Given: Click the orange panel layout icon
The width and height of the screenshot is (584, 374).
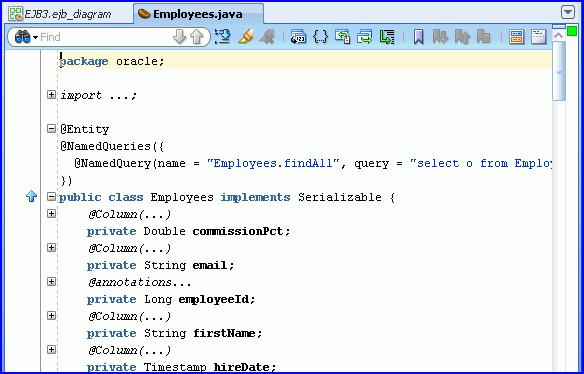Looking at the screenshot, I should pyautogui.click(x=517, y=37).
